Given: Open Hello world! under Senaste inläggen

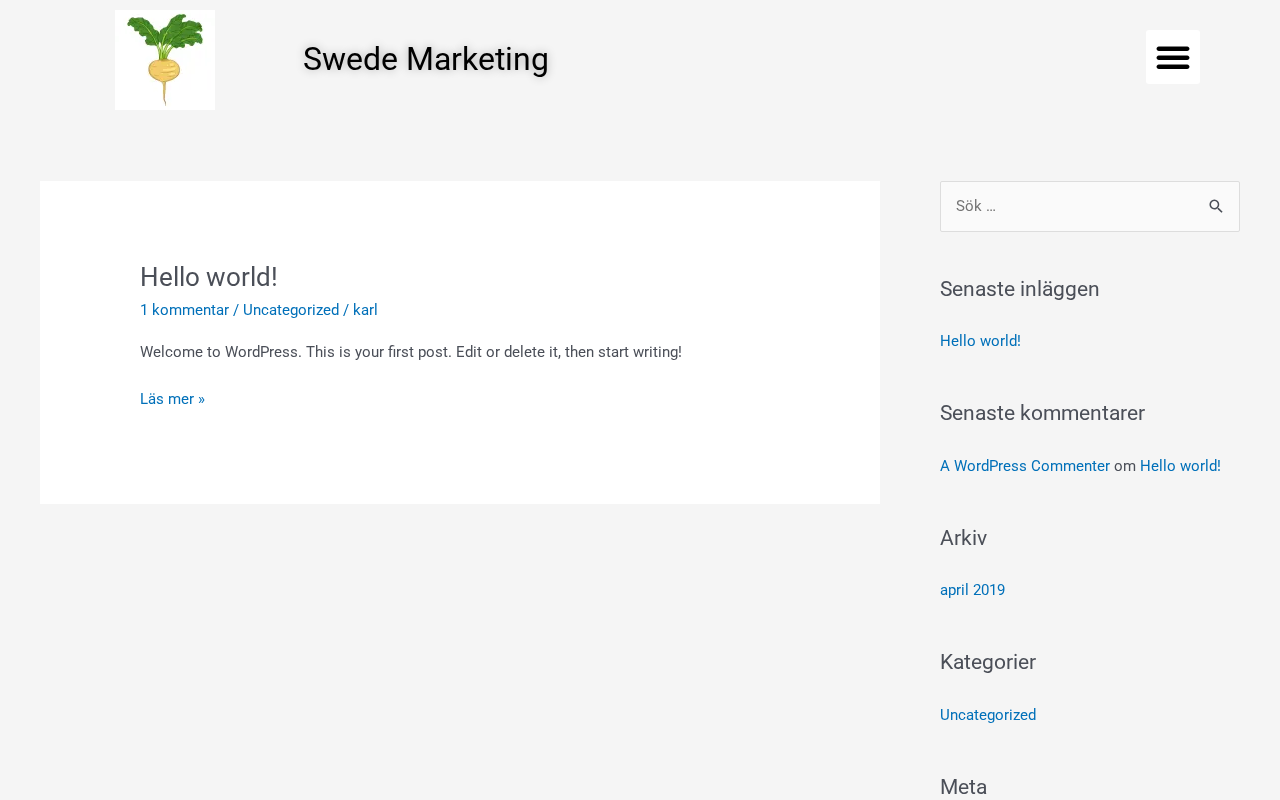Looking at the screenshot, I should (980, 341).
